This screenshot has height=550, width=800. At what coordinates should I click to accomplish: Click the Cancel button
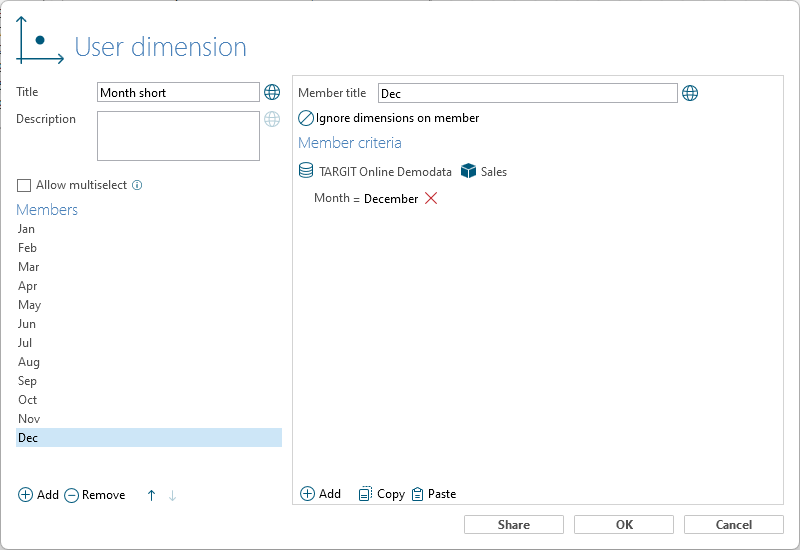[734, 524]
